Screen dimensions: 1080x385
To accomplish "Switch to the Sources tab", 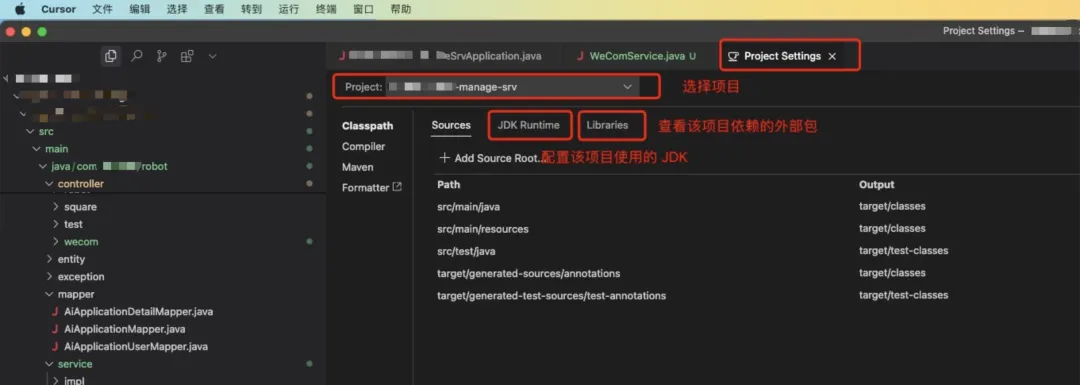I will click(x=451, y=125).
